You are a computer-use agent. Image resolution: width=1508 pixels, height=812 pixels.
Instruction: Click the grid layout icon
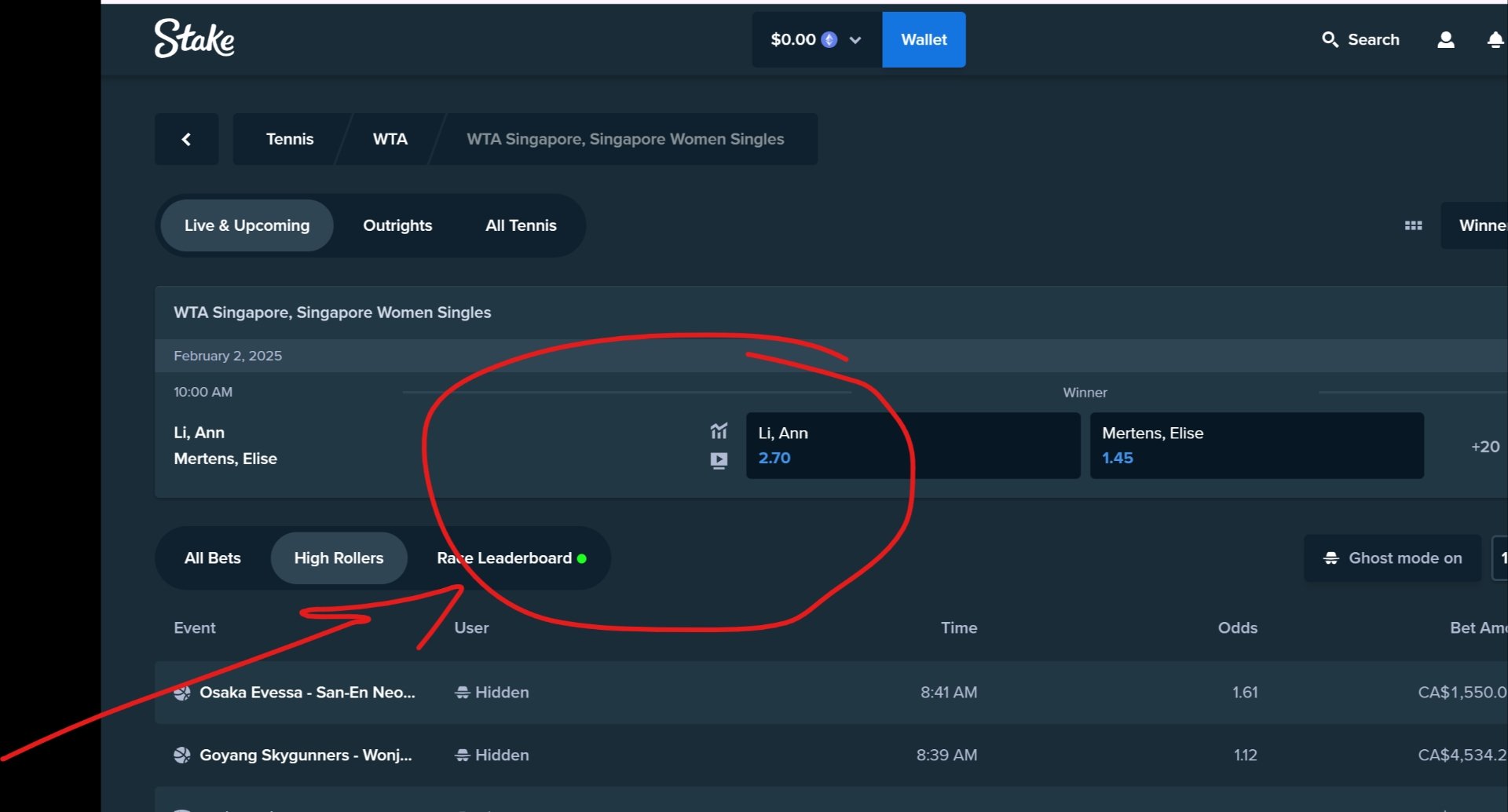point(1413,225)
